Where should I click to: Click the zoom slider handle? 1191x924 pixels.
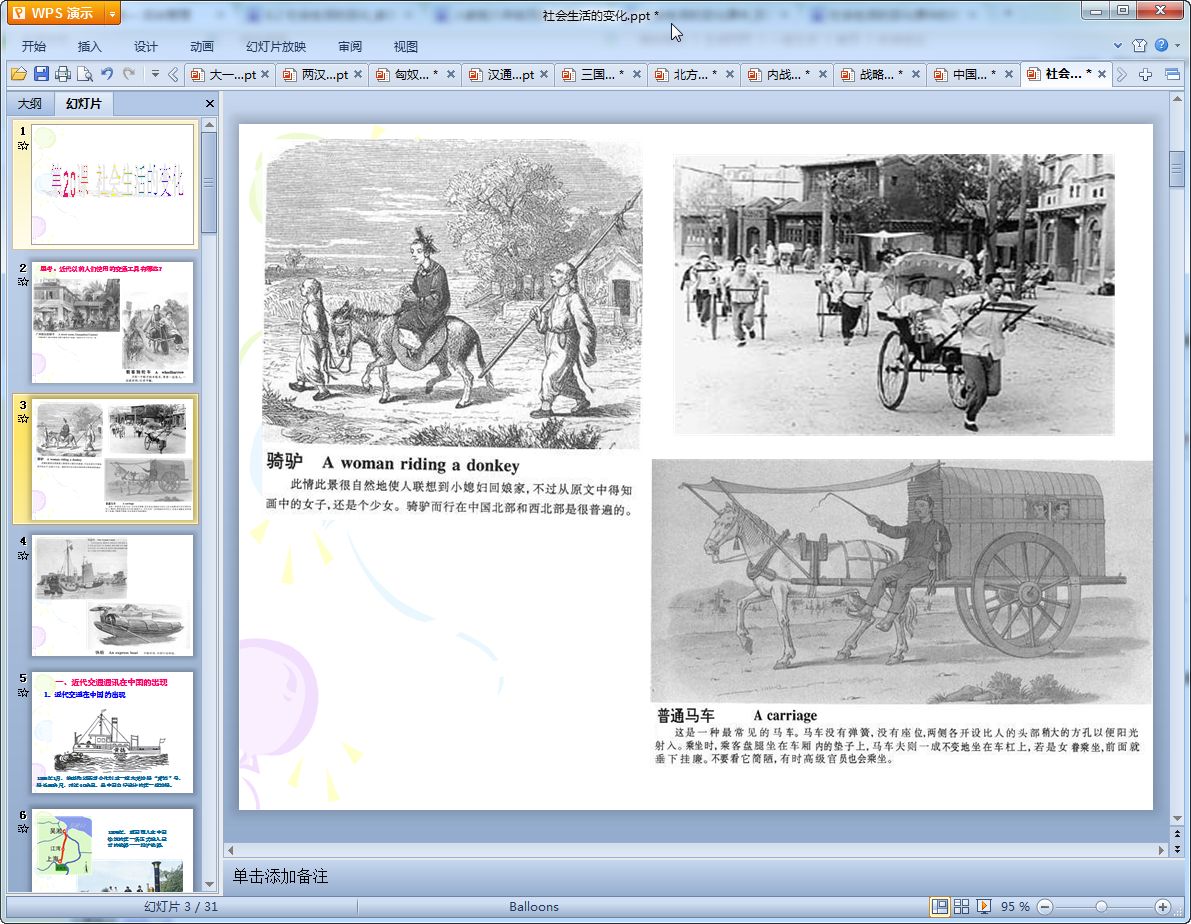[x=1101, y=907]
